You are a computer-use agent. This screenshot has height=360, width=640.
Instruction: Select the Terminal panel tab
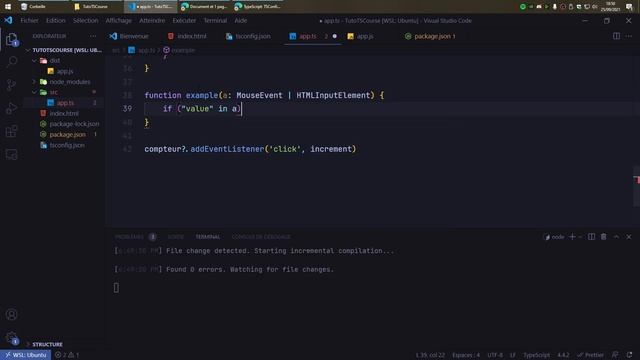point(208,237)
